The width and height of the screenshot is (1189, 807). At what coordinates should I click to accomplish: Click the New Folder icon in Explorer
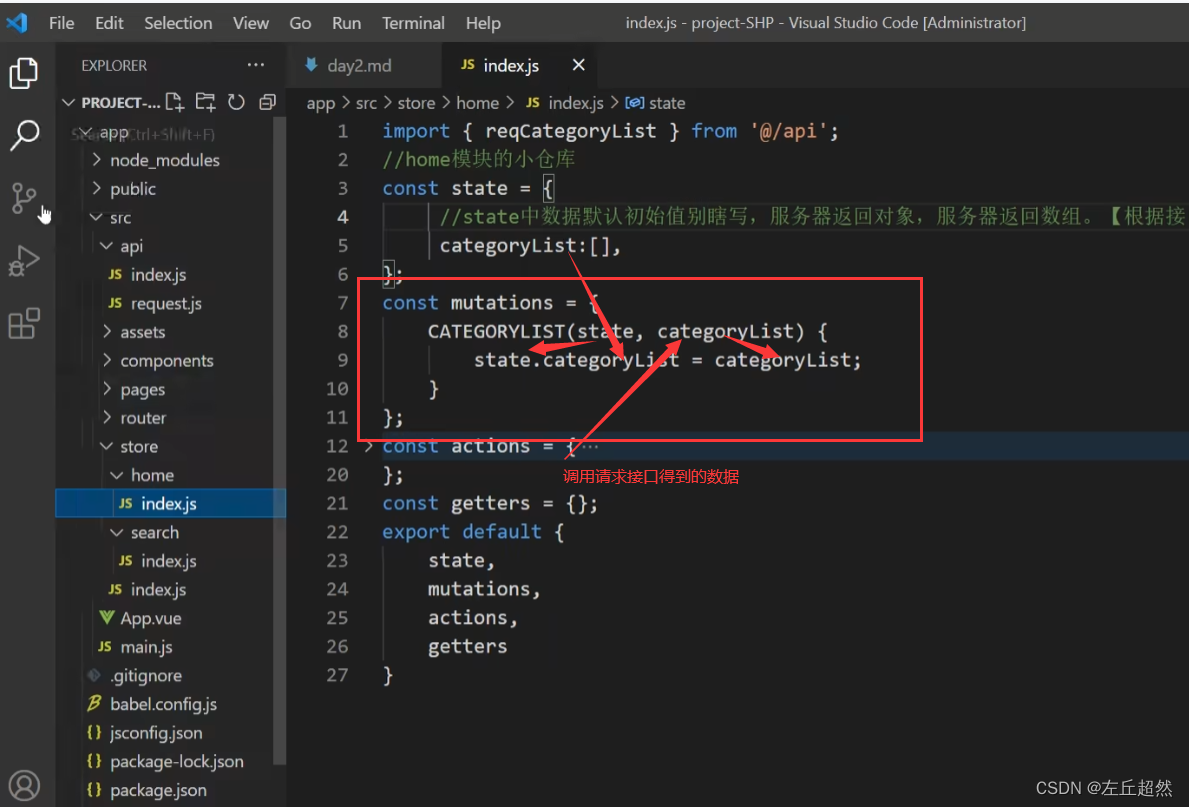point(205,102)
